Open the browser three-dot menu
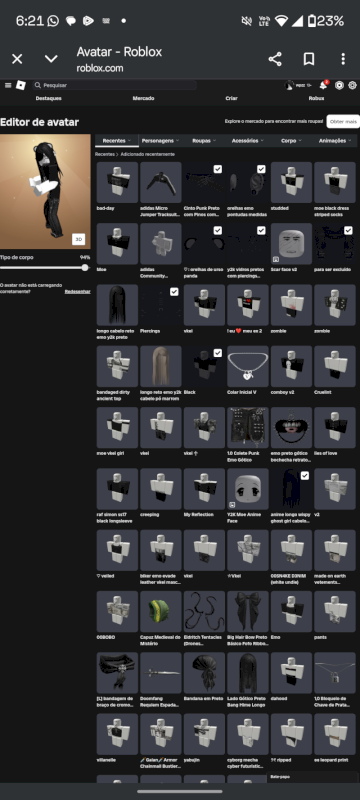 [x=343, y=59]
